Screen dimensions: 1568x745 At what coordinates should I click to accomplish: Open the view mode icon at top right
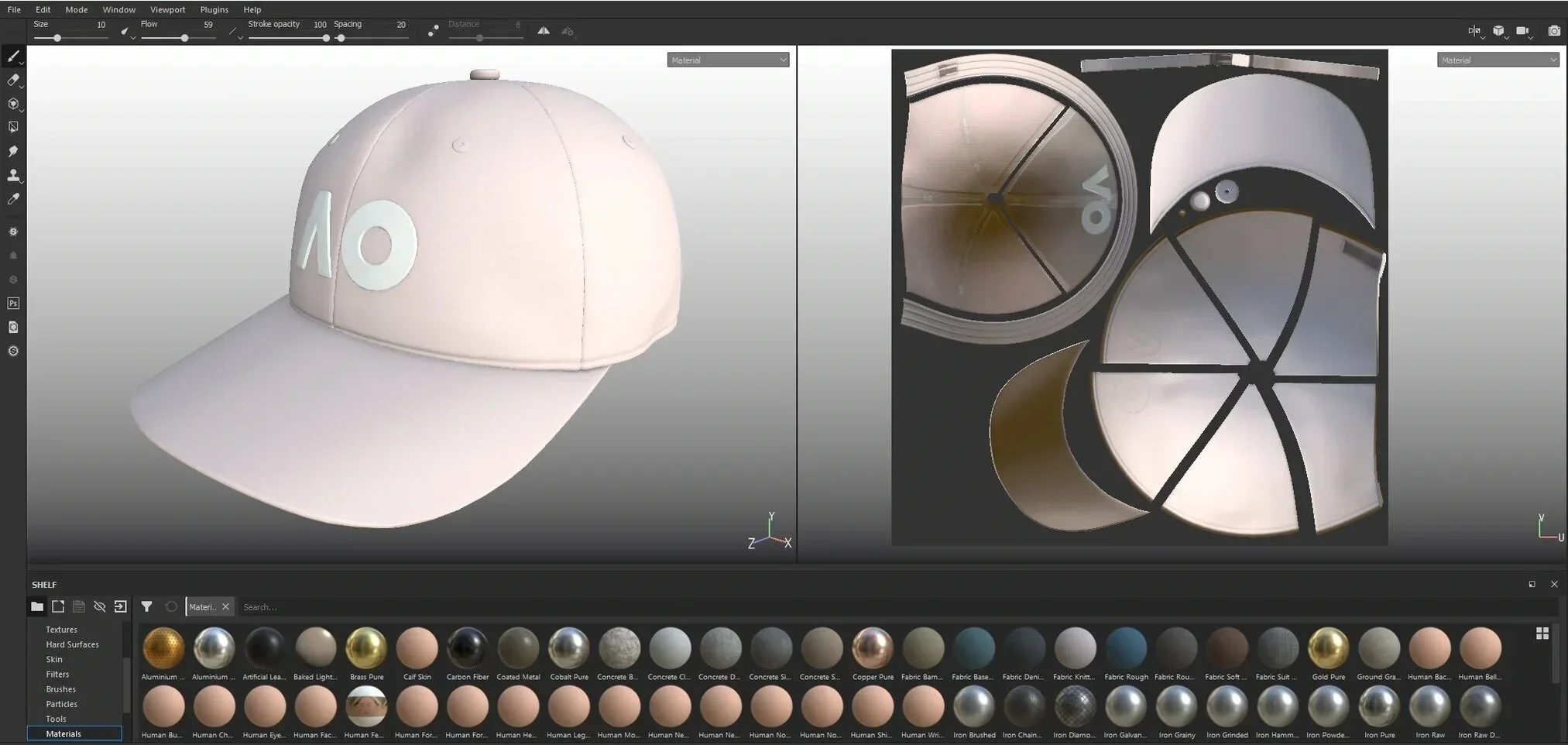click(1474, 31)
